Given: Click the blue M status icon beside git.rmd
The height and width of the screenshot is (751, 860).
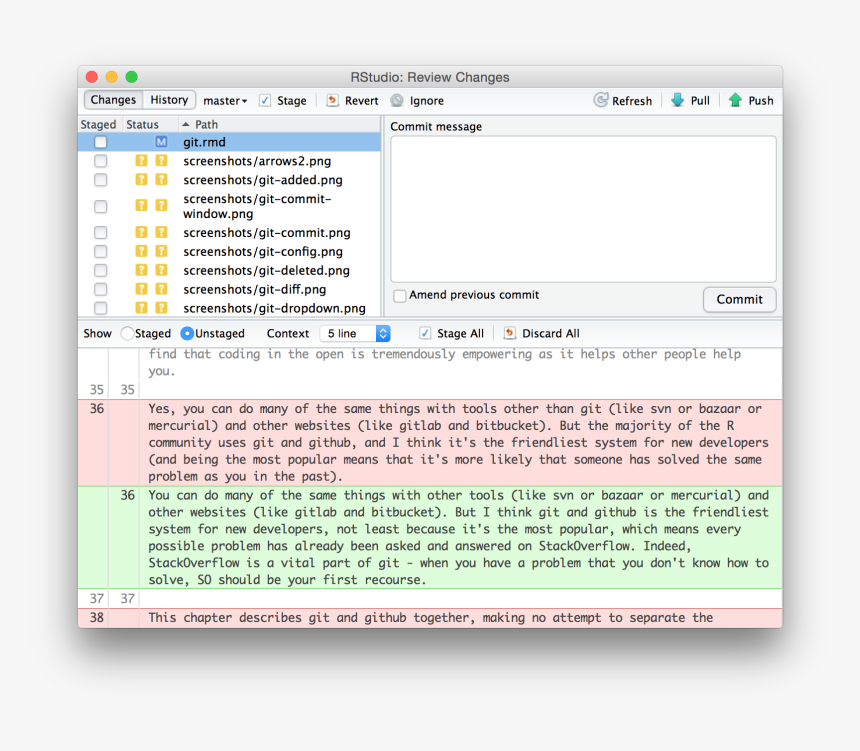Looking at the screenshot, I should tap(162, 142).
